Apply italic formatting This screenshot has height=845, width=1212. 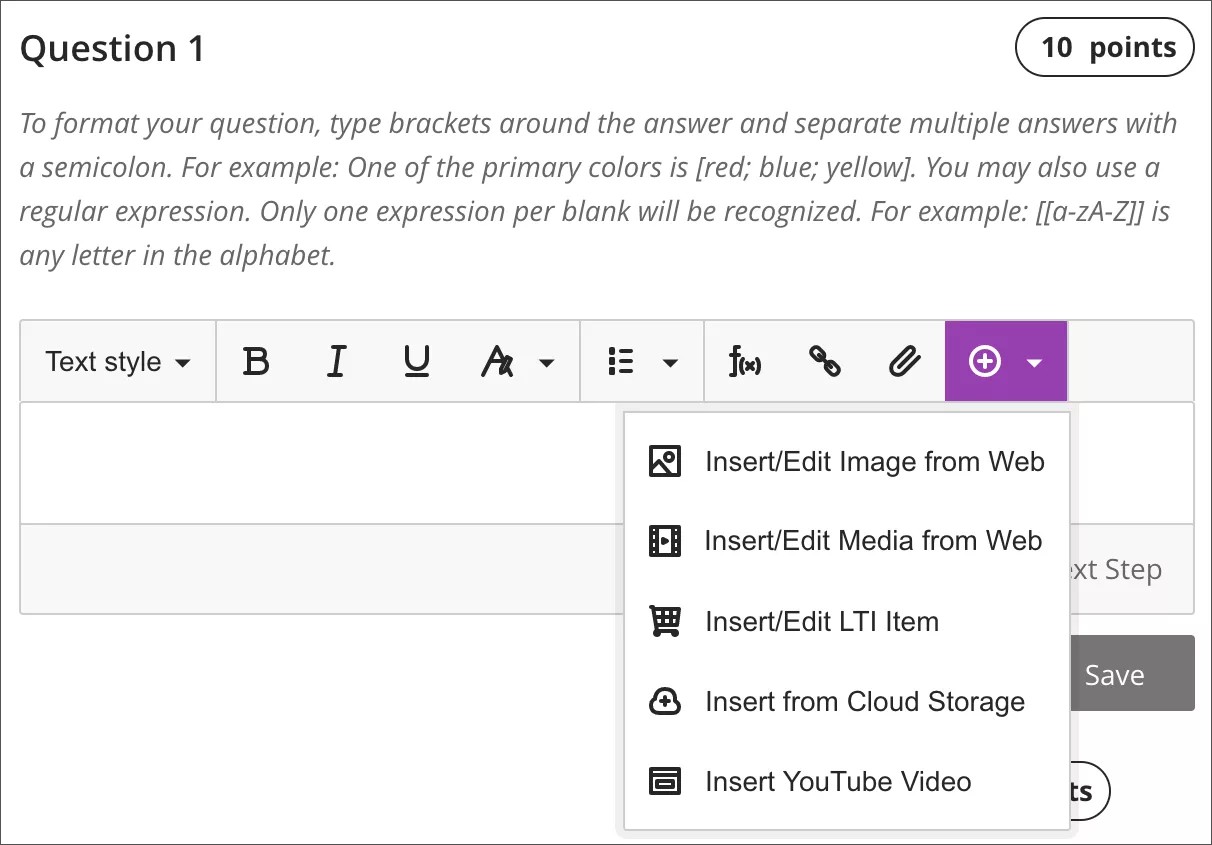click(x=336, y=361)
